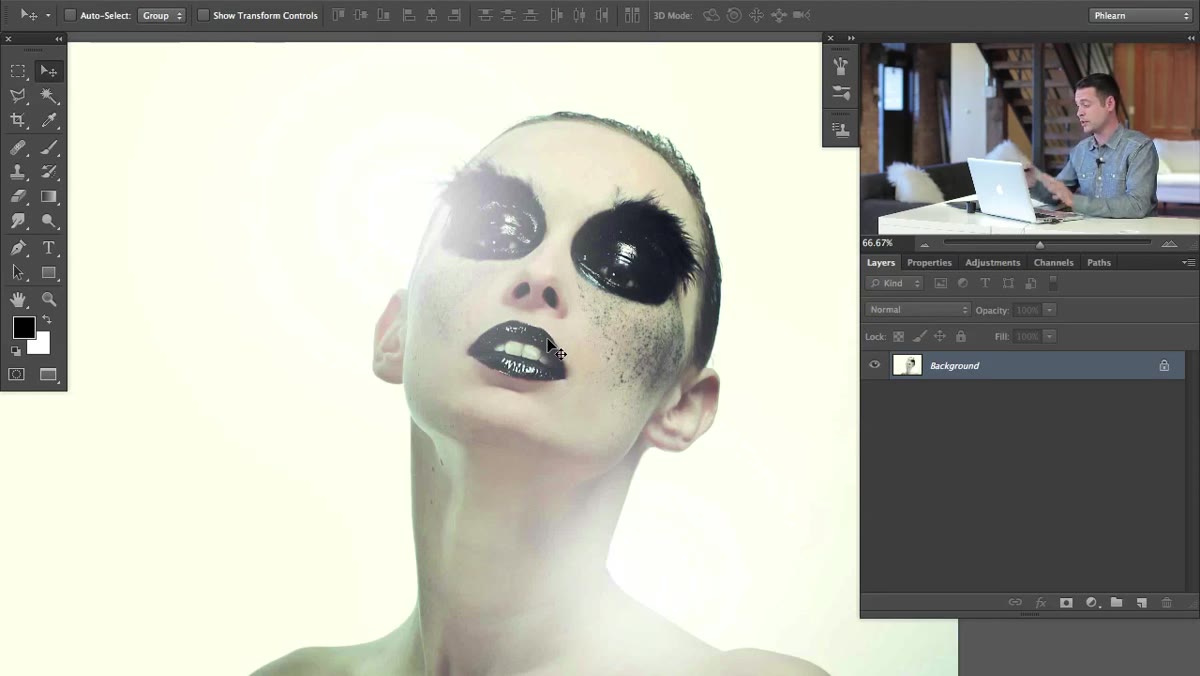This screenshot has width=1200, height=676.
Task: Select the Eyedropper tool
Action: click(x=48, y=120)
